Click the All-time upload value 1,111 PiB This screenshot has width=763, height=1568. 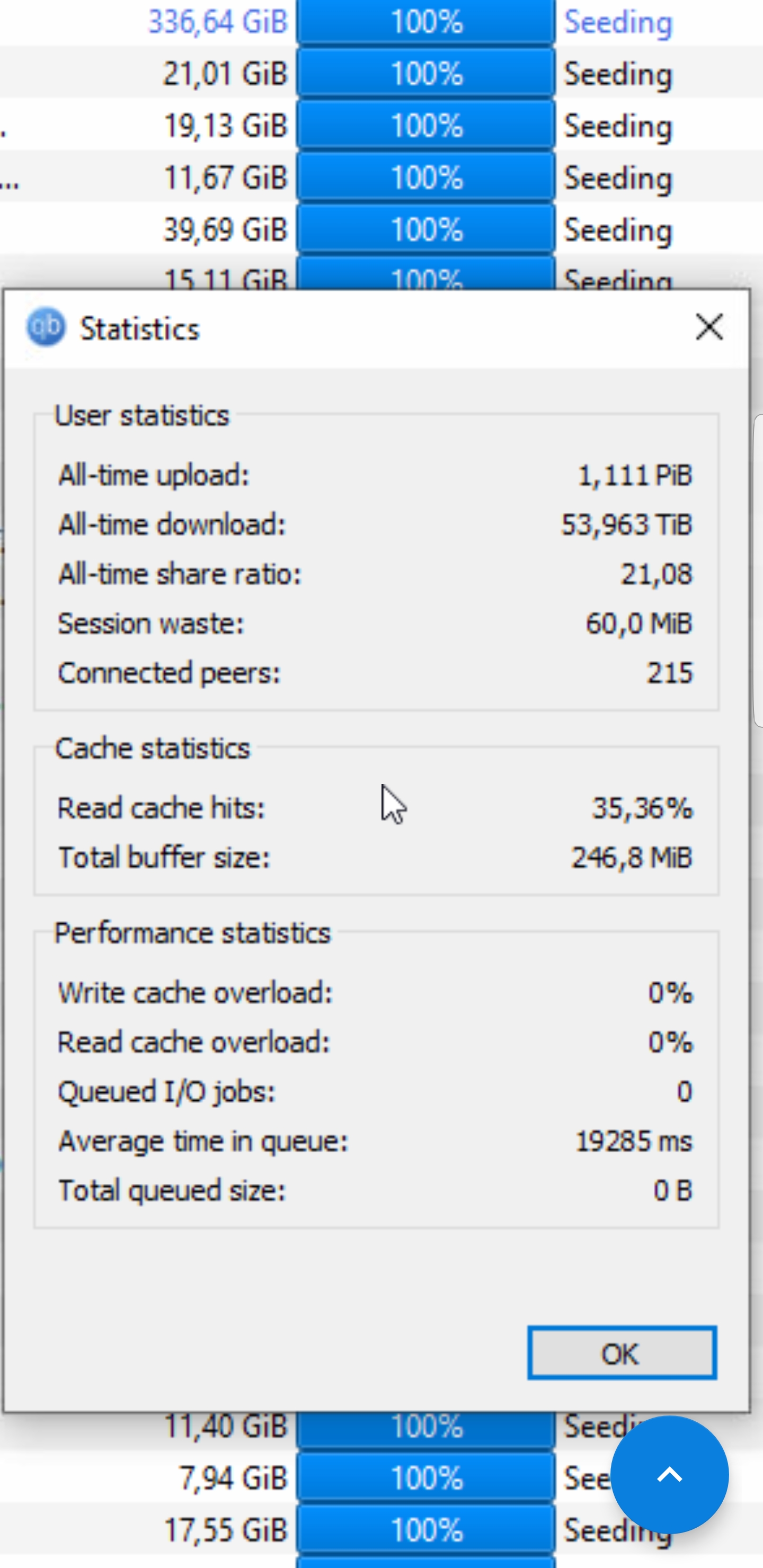pyautogui.click(x=635, y=475)
